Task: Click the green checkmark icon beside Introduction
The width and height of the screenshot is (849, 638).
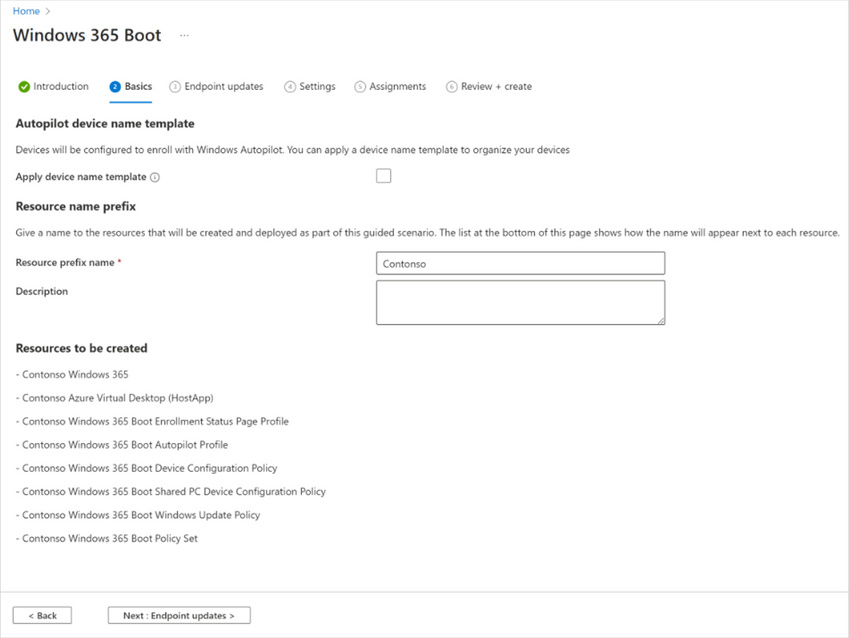Action: (24, 87)
